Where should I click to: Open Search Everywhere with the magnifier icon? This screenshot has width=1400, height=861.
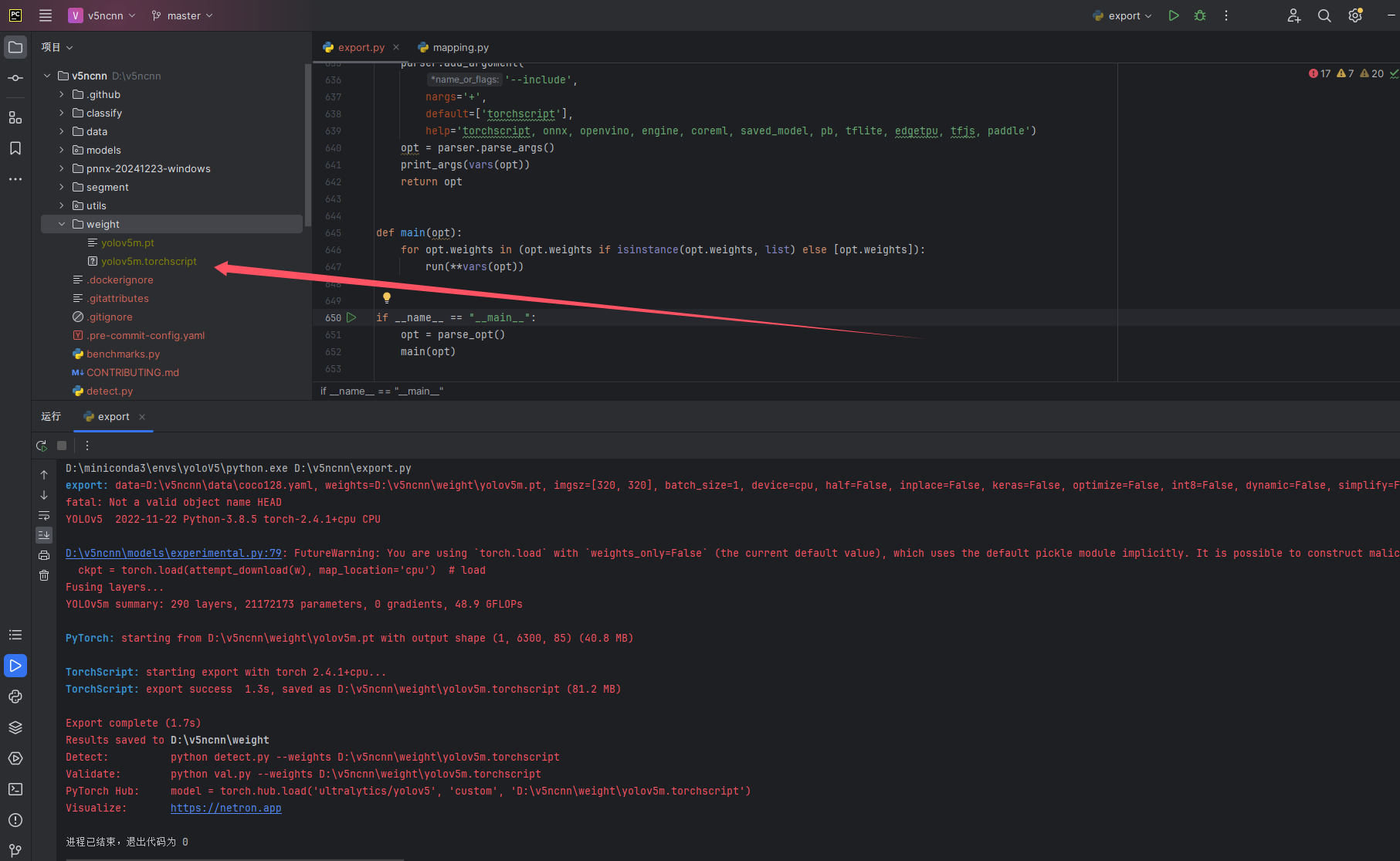point(1324,15)
